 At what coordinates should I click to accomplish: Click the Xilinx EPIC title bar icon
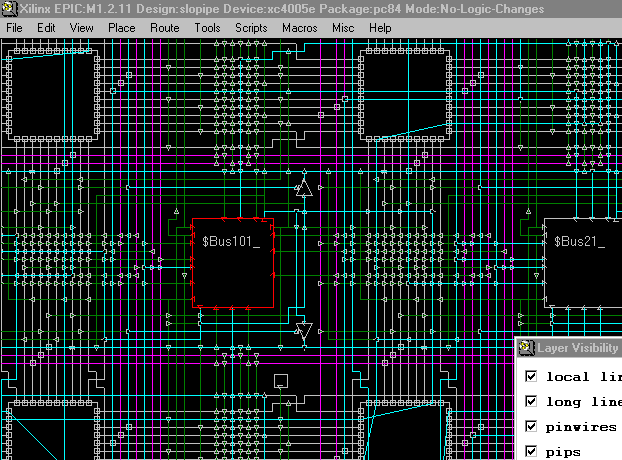(9, 8)
